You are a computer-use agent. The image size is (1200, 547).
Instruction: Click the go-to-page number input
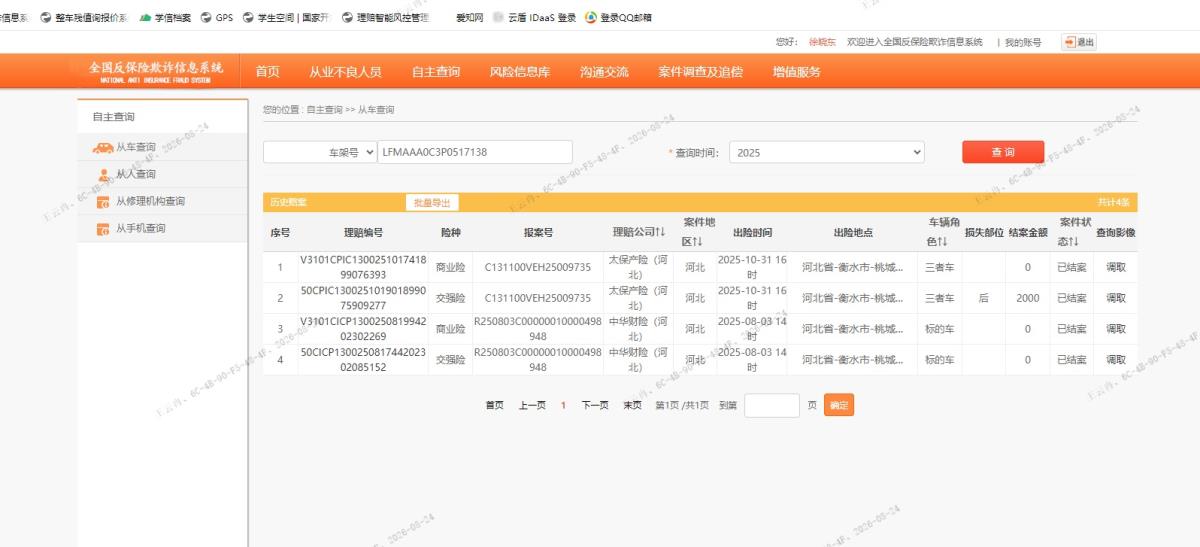click(x=772, y=405)
